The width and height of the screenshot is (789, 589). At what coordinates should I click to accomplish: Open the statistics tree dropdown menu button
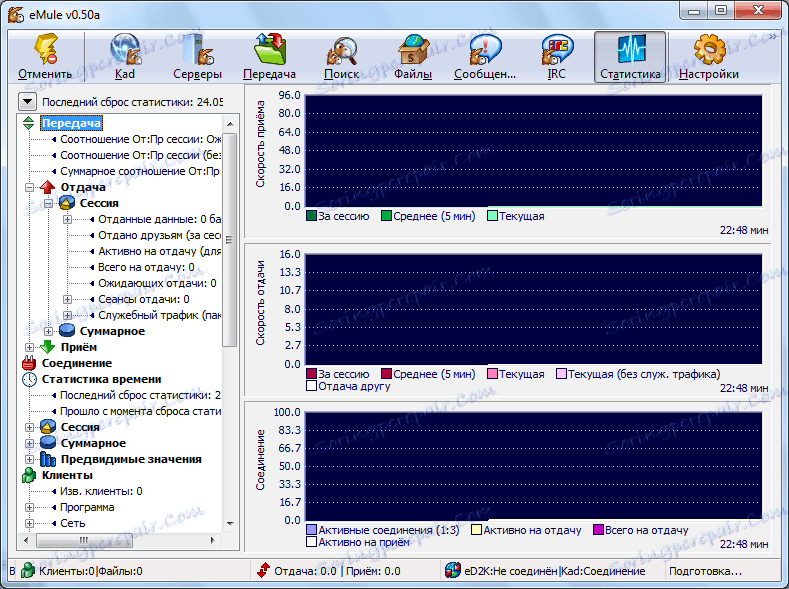point(28,101)
